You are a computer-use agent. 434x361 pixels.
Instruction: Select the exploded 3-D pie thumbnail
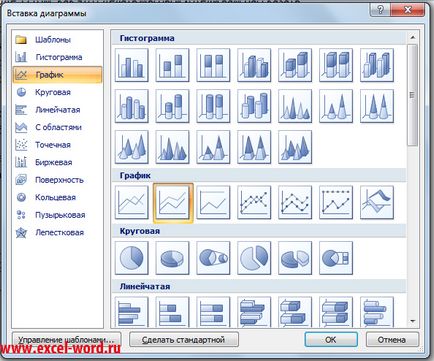pos(295,258)
